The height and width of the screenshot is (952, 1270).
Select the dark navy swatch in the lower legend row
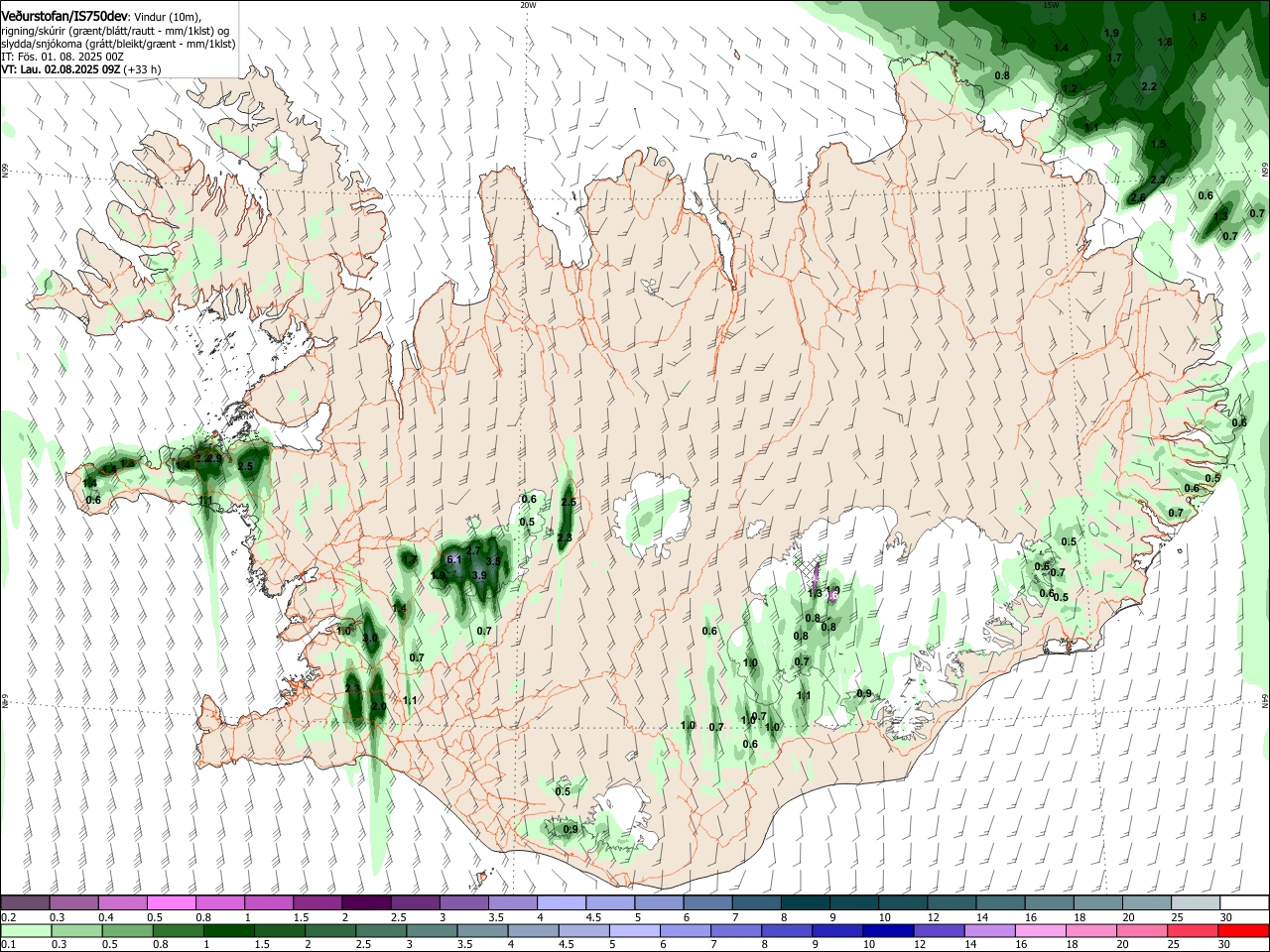(x=886, y=931)
